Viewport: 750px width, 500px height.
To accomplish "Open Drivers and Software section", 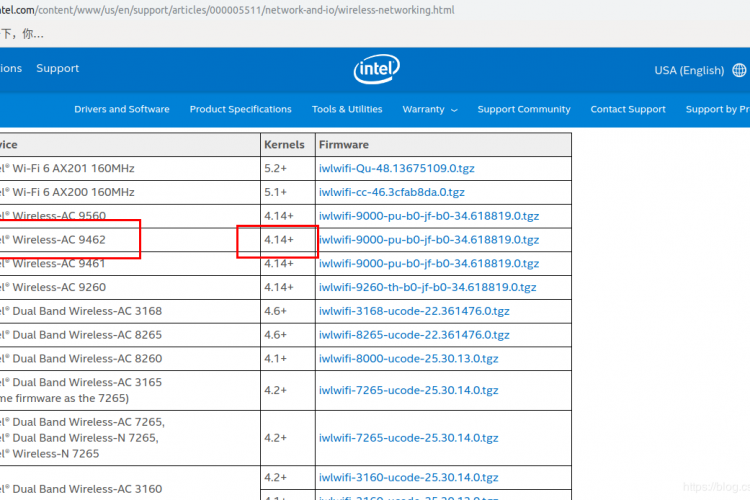I will tap(122, 109).
